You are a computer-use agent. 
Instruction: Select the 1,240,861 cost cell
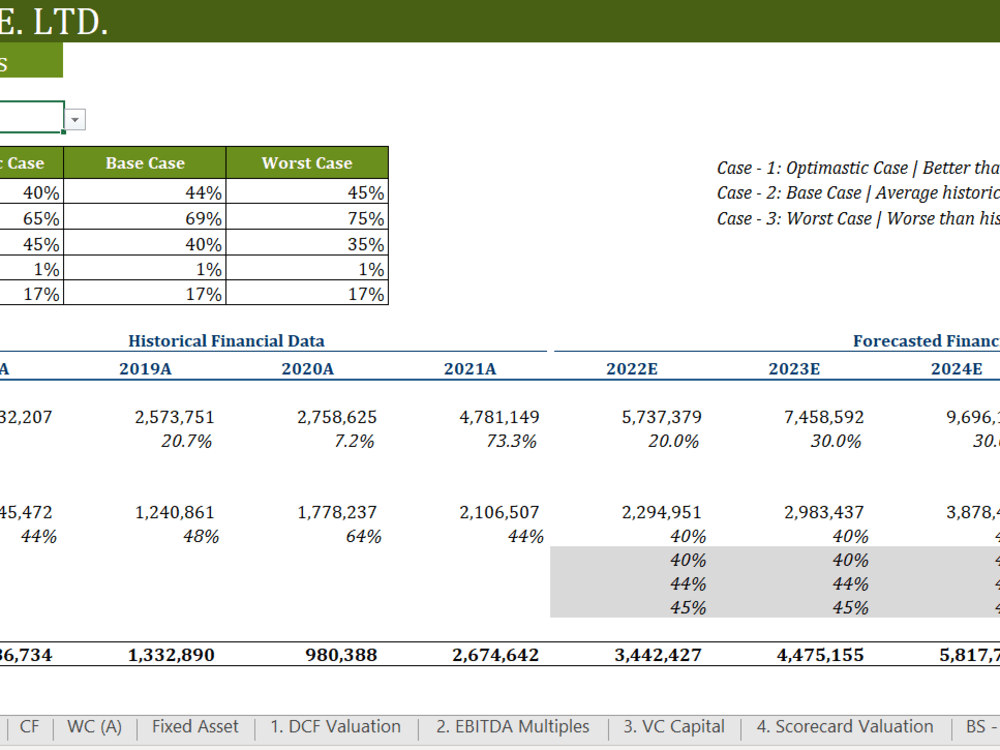[x=174, y=512]
